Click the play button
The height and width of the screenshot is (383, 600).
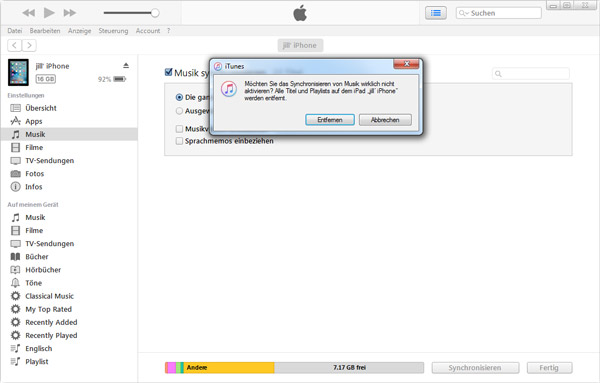(49, 13)
